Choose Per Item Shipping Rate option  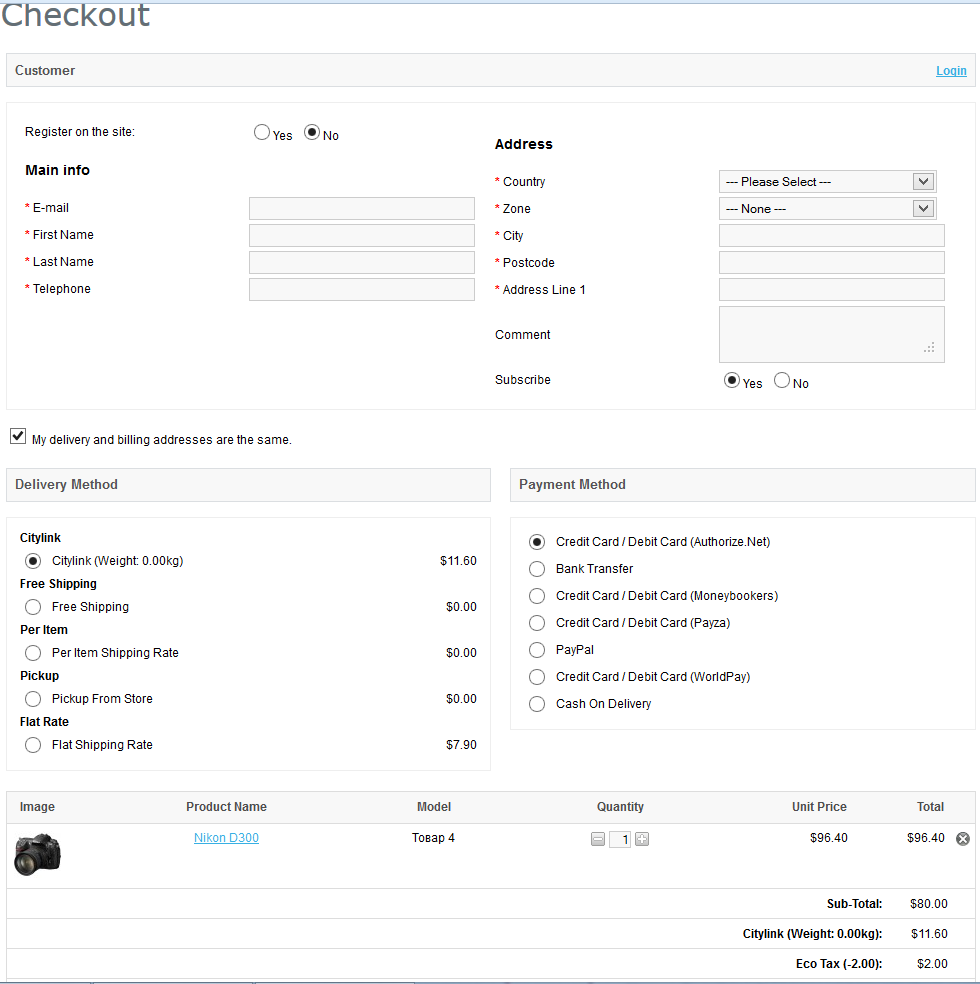33,653
